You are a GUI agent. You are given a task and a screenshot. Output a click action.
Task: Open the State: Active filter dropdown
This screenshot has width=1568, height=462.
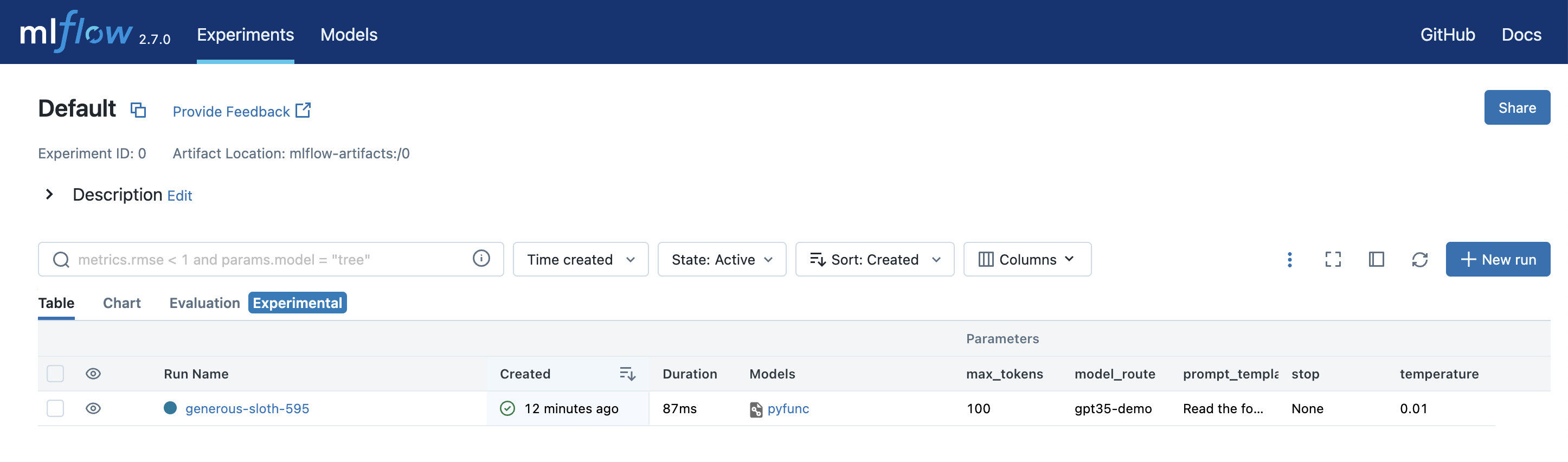721,260
